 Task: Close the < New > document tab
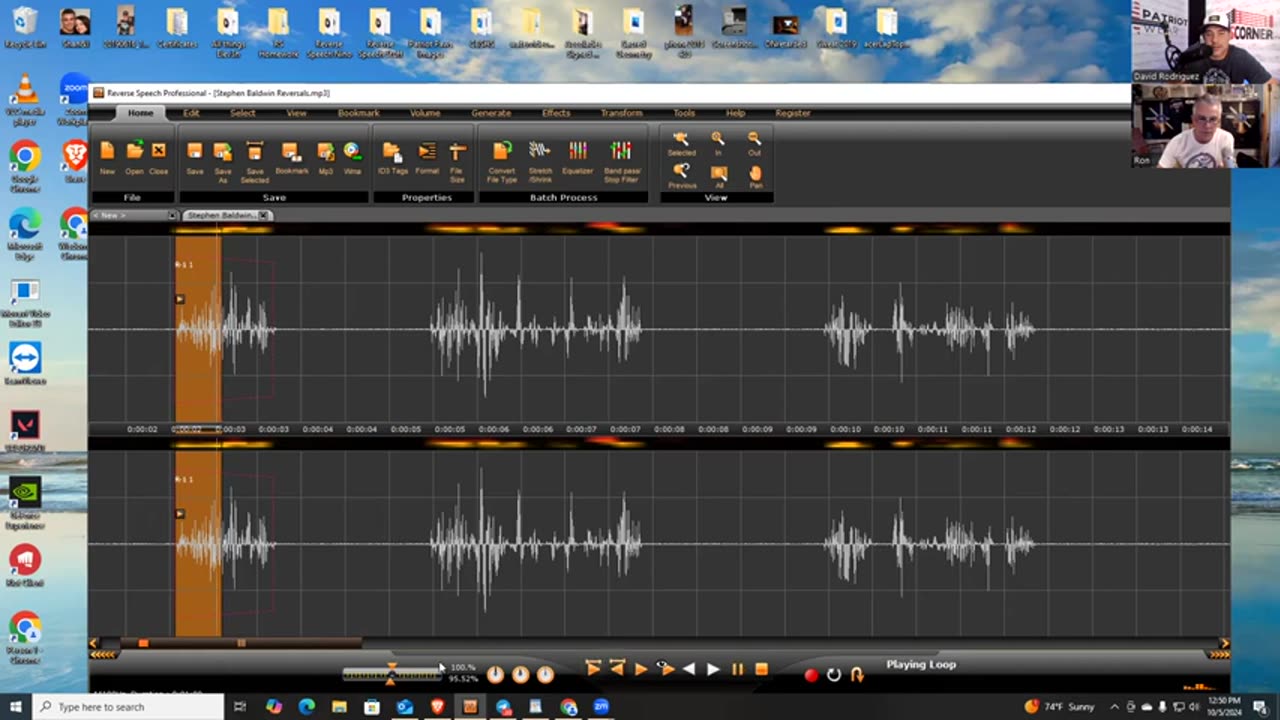[x=172, y=215]
